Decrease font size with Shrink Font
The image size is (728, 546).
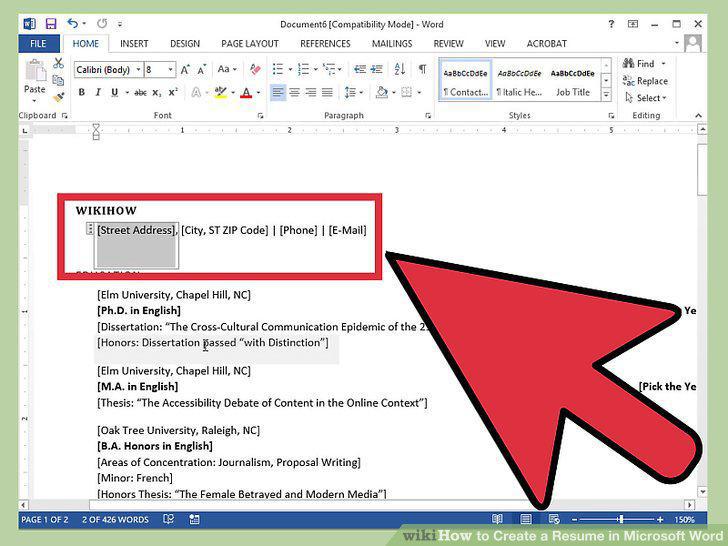coord(202,70)
